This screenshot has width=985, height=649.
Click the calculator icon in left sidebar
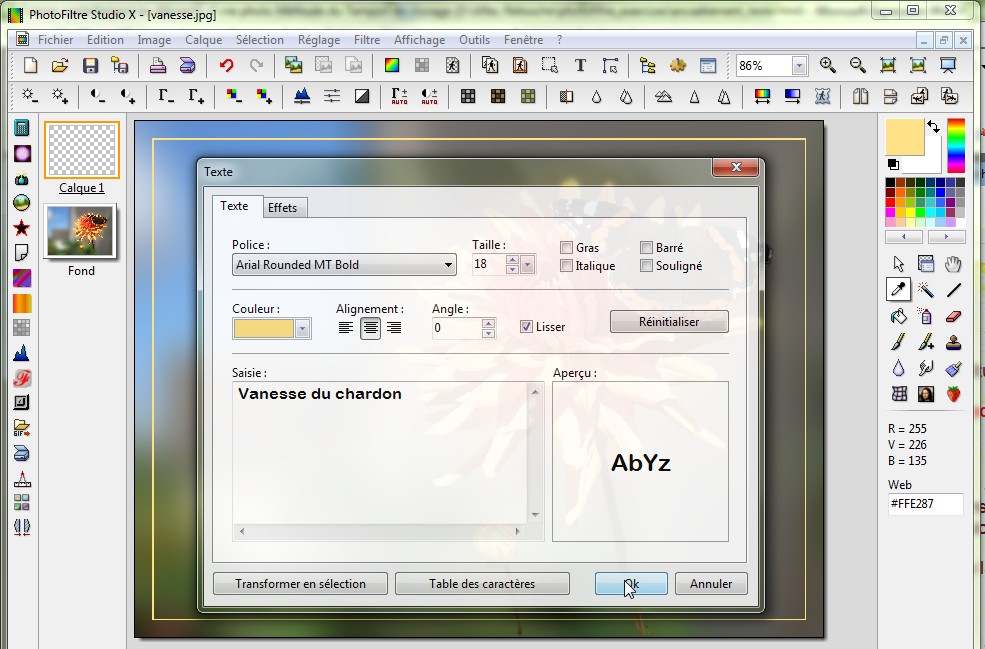click(x=21, y=128)
